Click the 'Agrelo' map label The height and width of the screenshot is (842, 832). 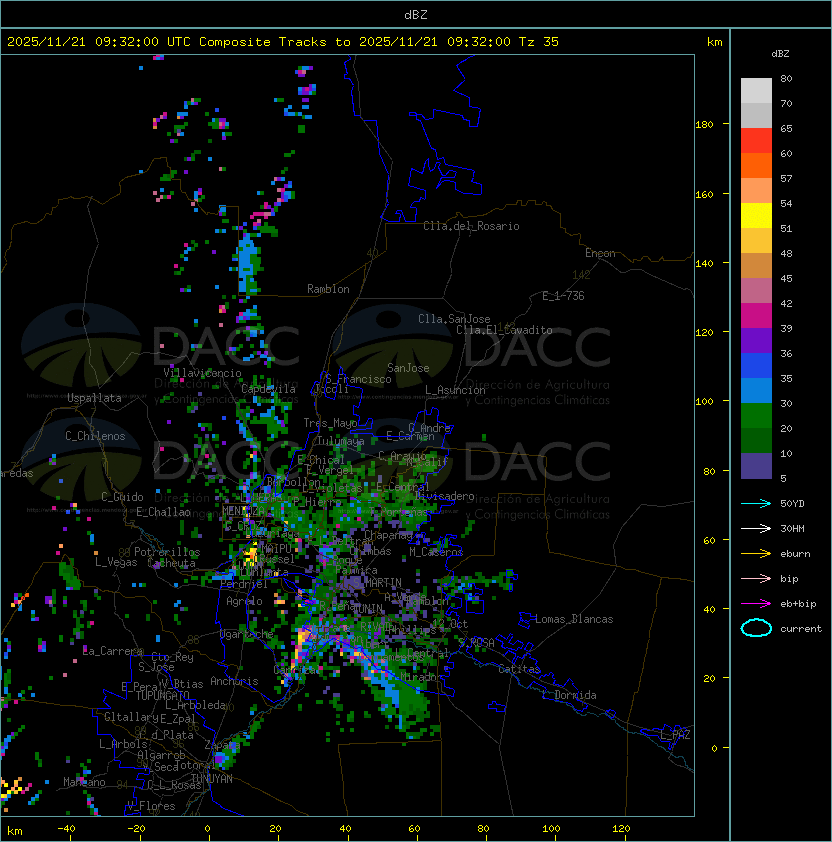click(x=244, y=601)
